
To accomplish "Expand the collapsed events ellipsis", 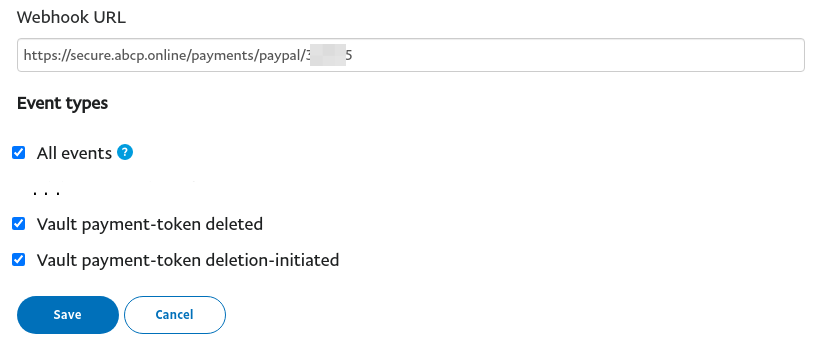I will [46, 193].
